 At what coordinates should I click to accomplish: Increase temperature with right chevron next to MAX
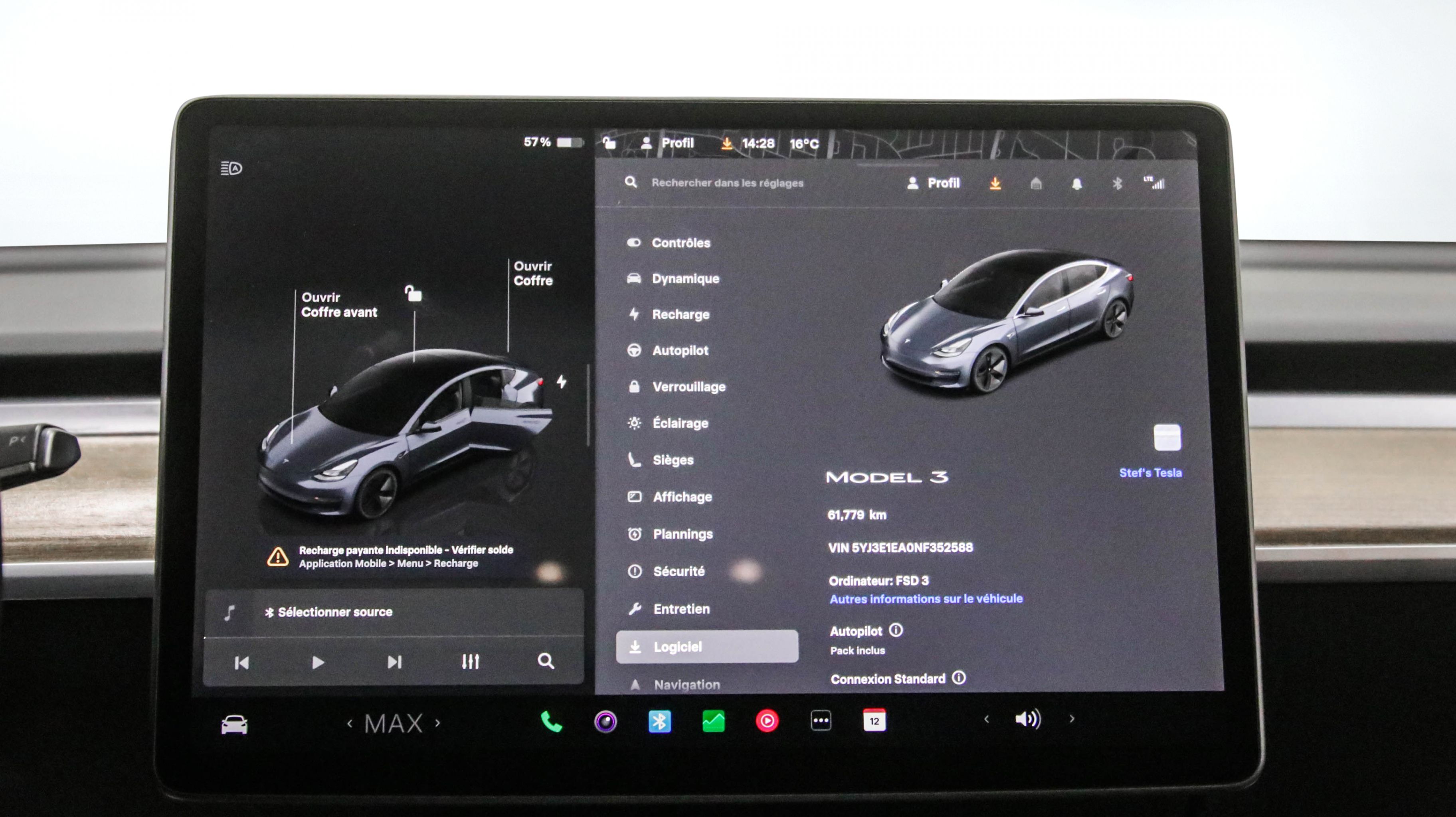(437, 722)
